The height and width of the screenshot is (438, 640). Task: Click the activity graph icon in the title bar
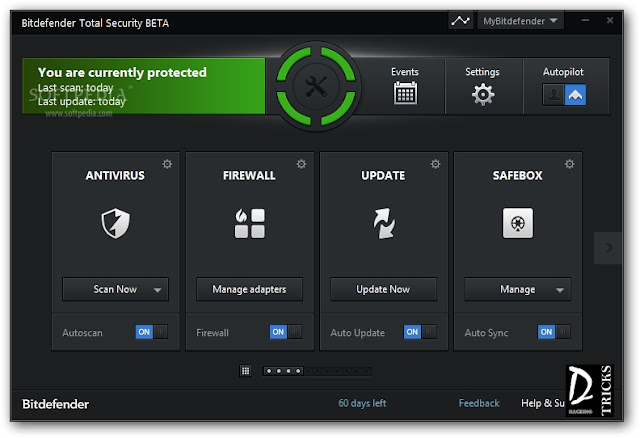pos(461,20)
